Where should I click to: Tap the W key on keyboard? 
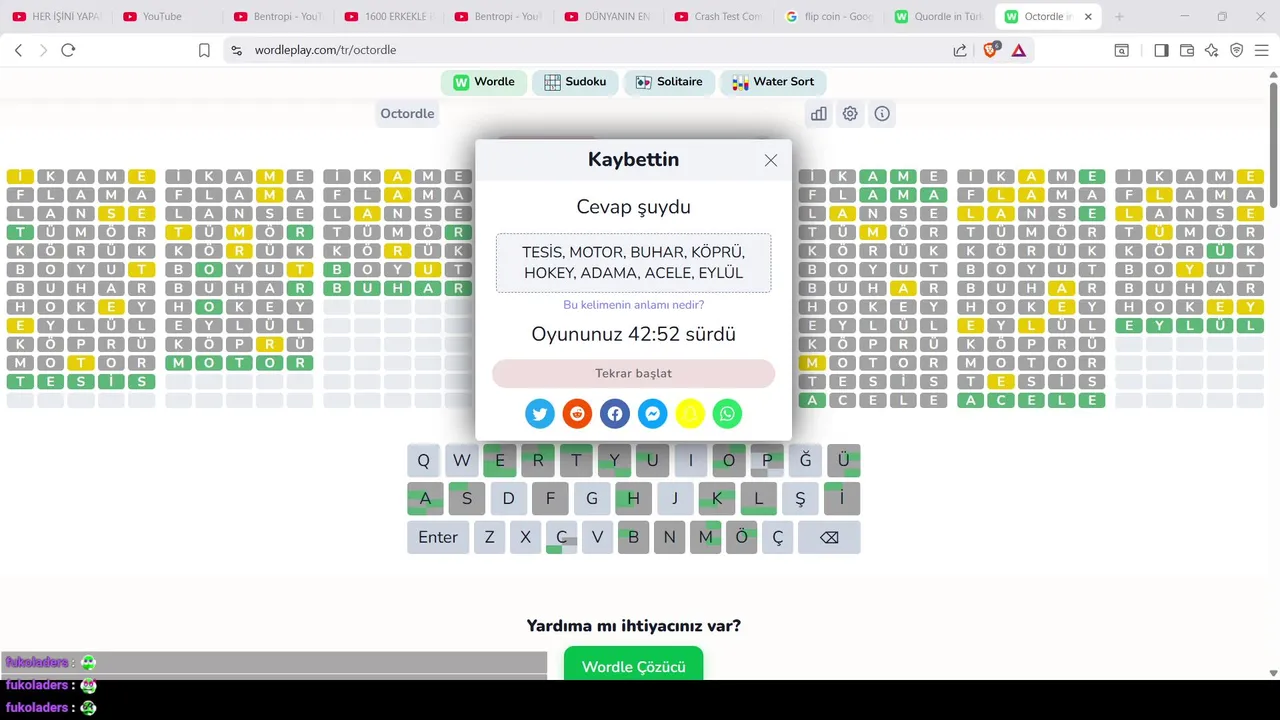point(461,461)
